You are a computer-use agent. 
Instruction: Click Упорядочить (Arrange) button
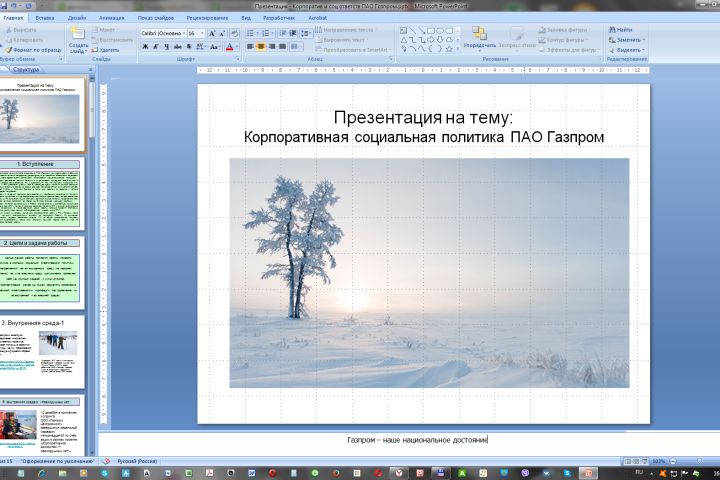479,37
